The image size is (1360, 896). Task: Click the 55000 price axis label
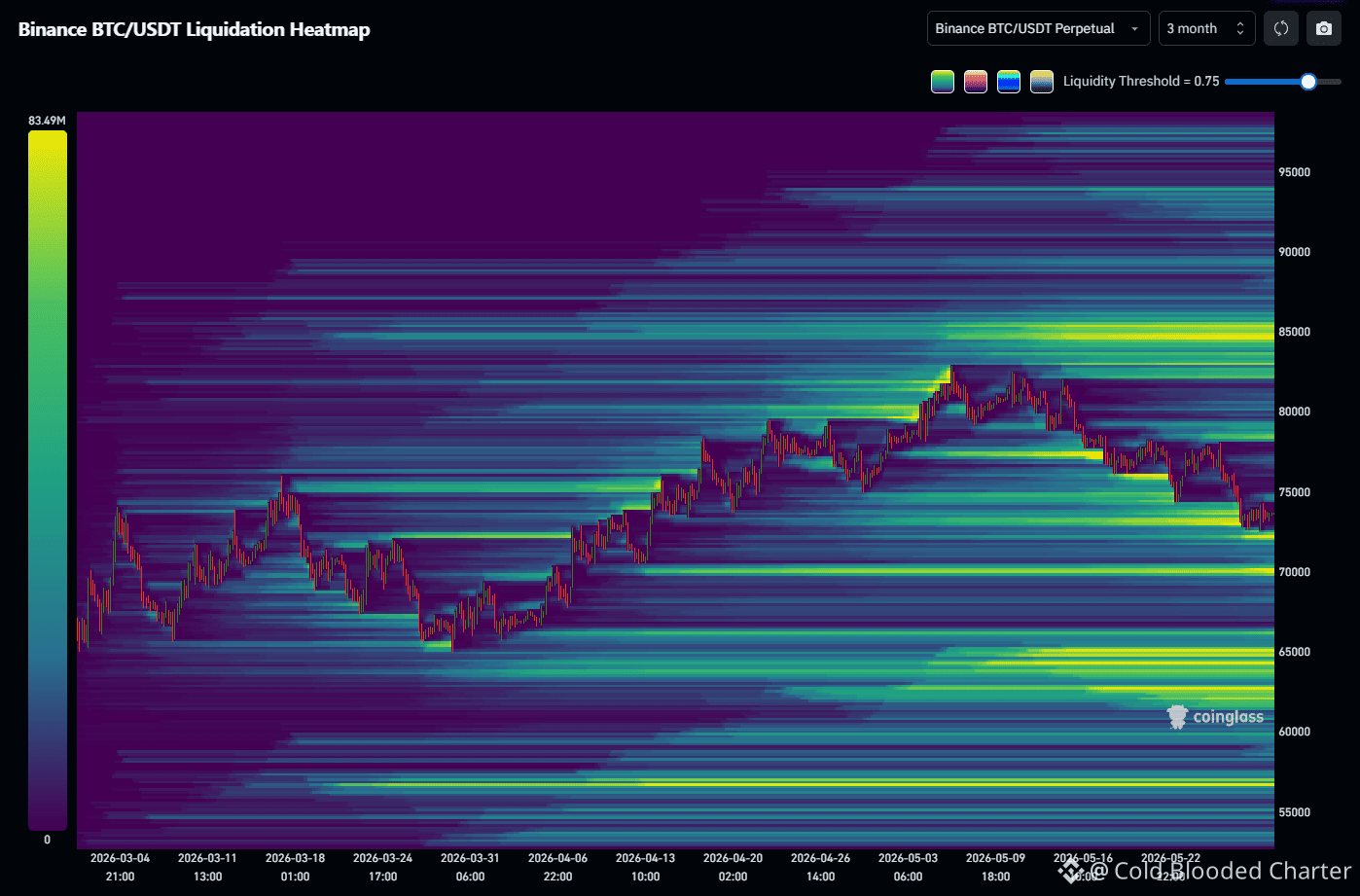[x=1295, y=812]
